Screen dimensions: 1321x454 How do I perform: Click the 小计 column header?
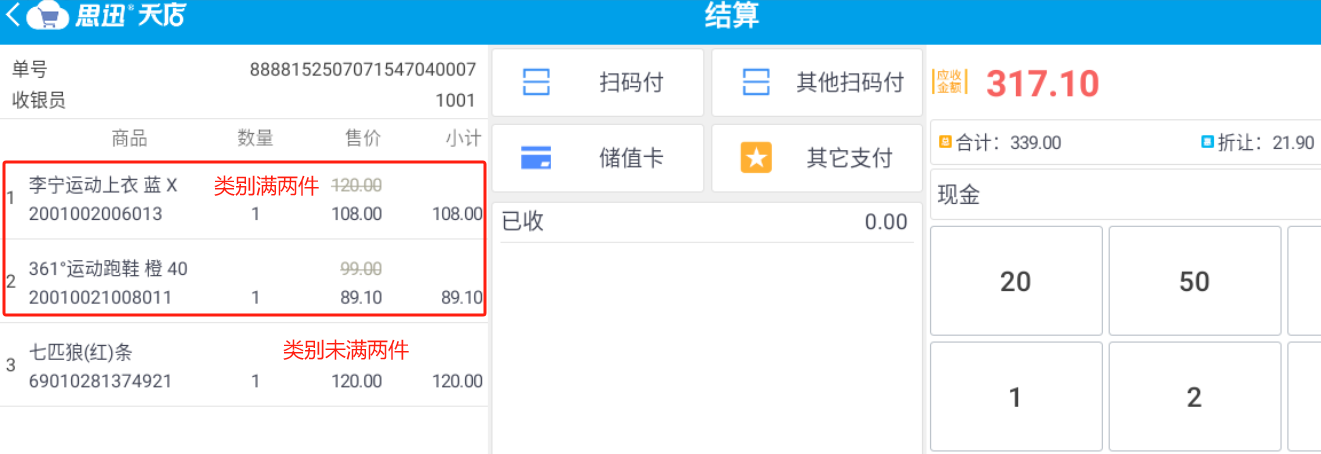point(464,139)
